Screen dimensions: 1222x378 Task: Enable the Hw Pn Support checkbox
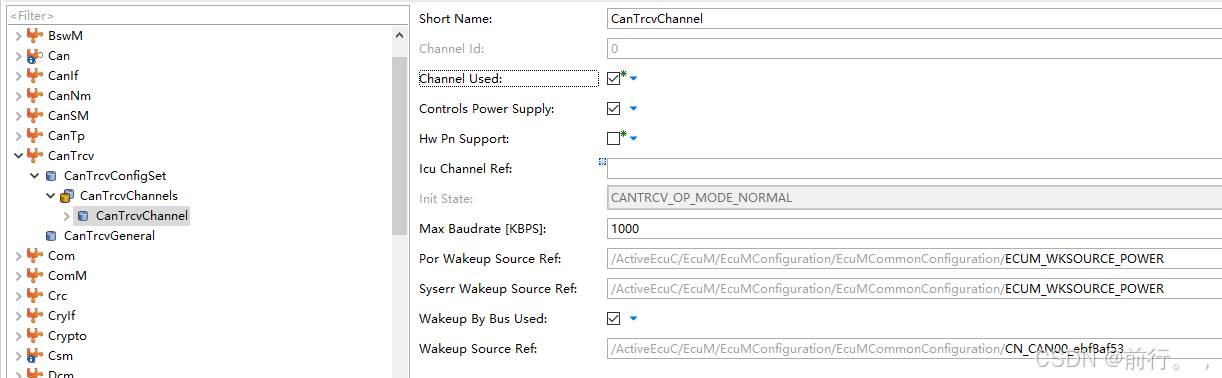click(x=614, y=139)
